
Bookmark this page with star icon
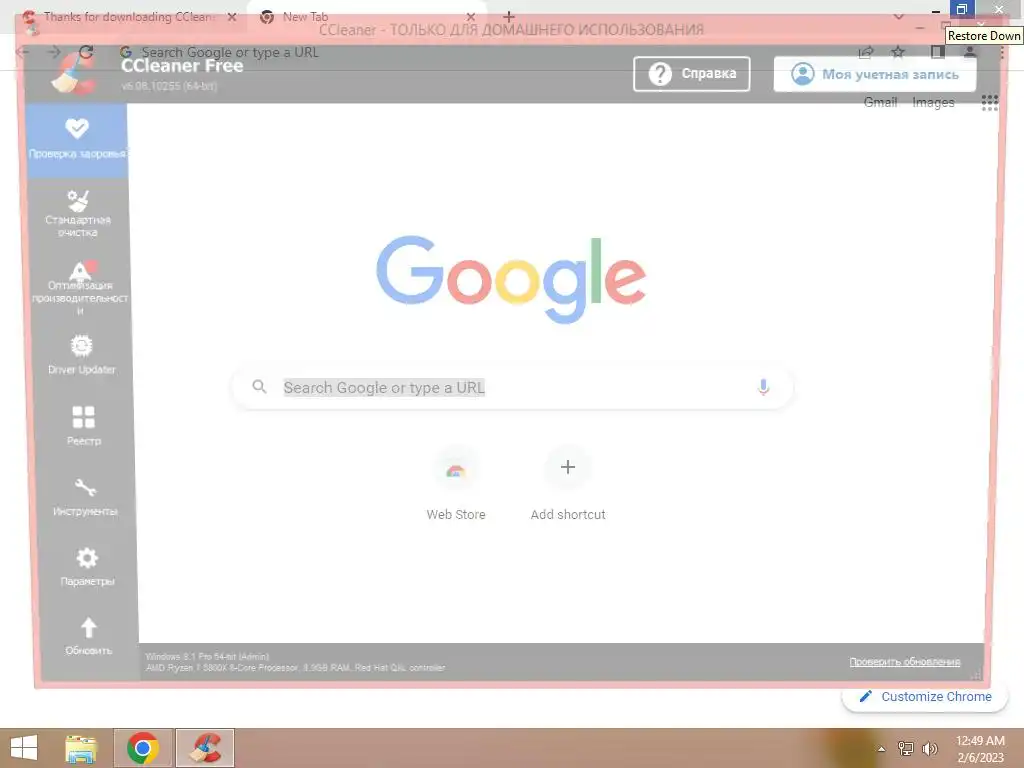coord(899,52)
